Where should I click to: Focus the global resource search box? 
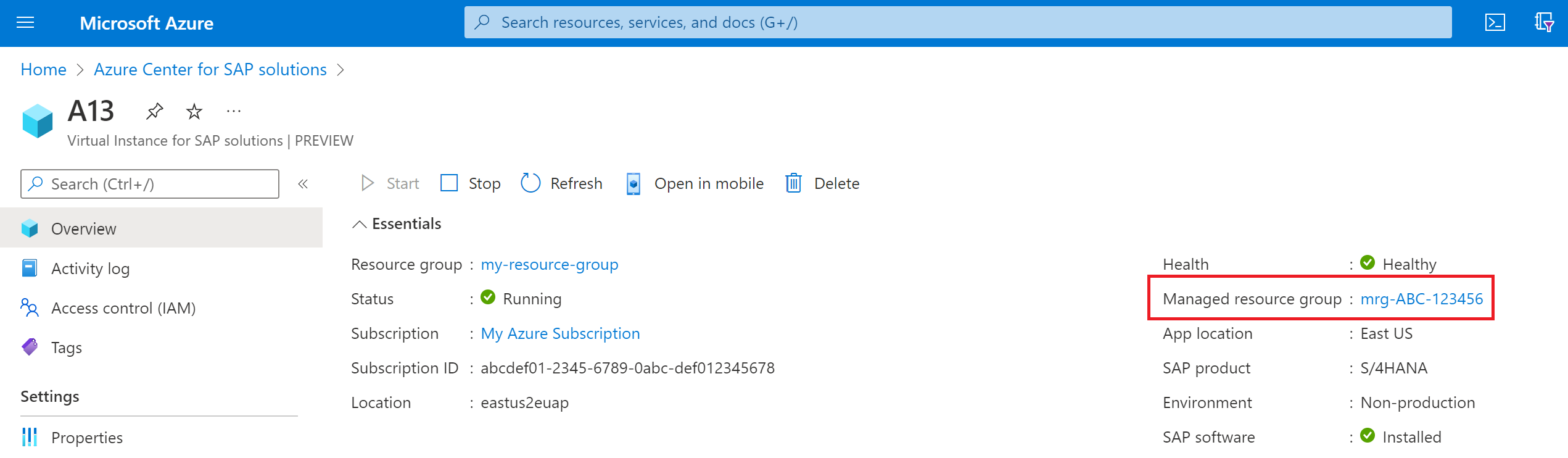pyautogui.click(x=957, y=23)
